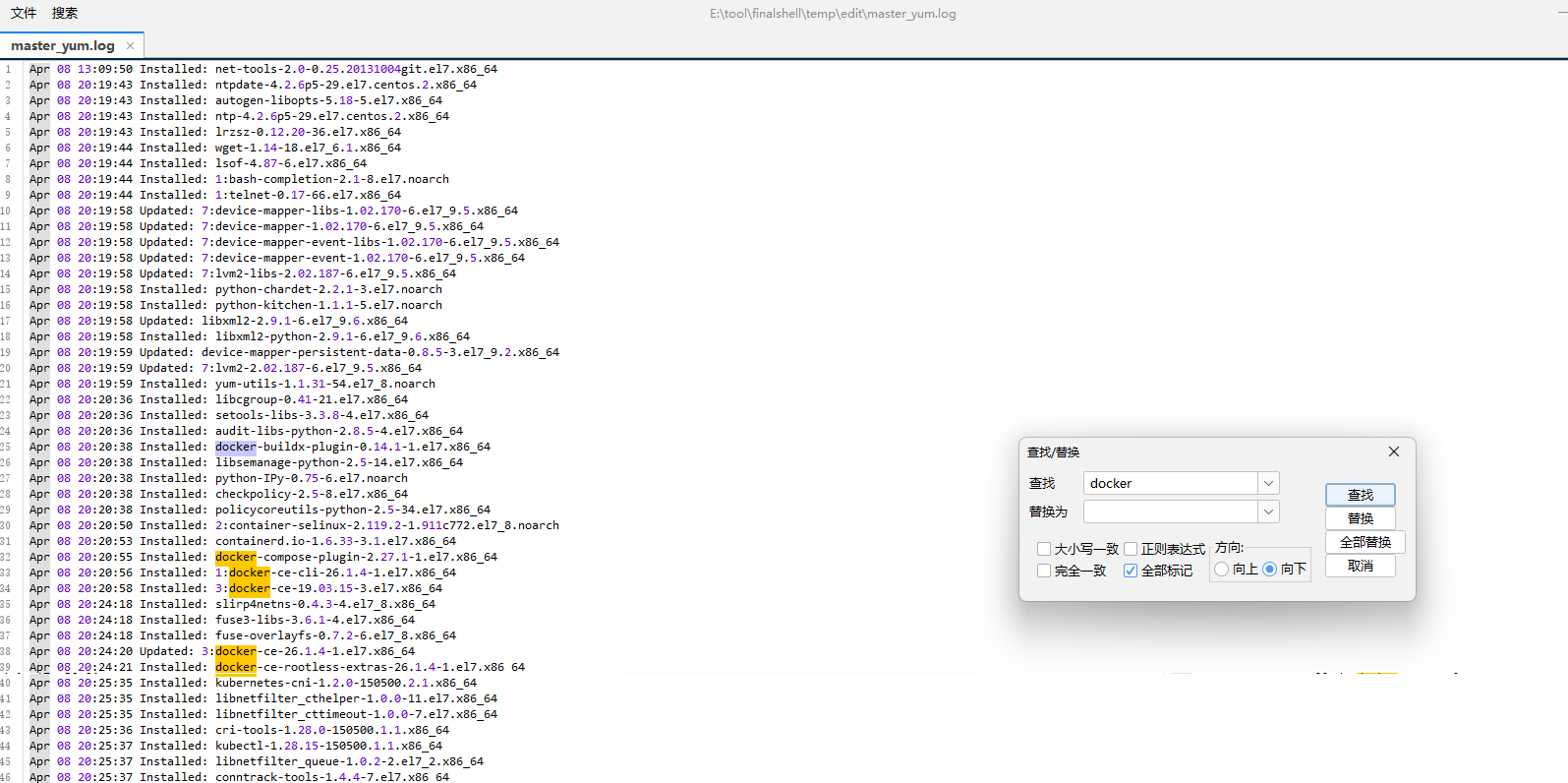Viewport: 1568px width, 783px height.
Task: Enable the 完全一致 checkbox
Action: tap(1044, 571)
